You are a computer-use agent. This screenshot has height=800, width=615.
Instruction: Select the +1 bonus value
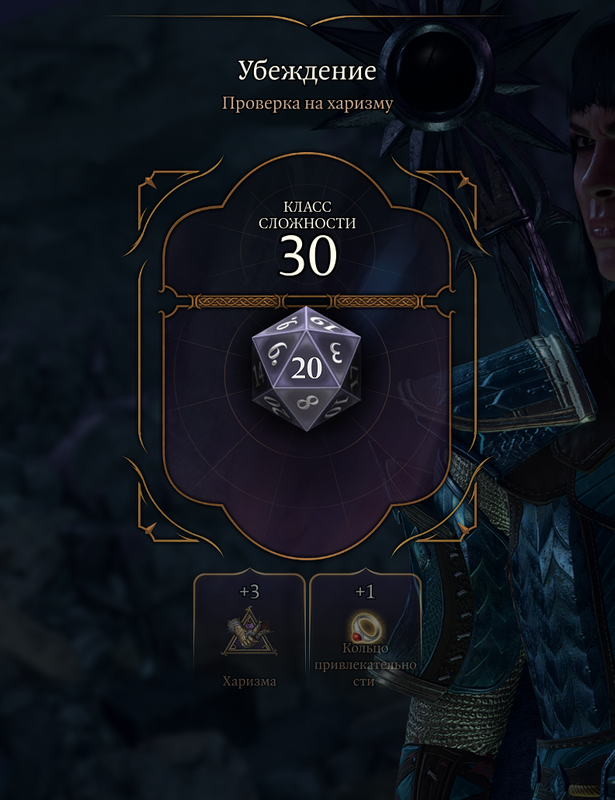point(365,592)
